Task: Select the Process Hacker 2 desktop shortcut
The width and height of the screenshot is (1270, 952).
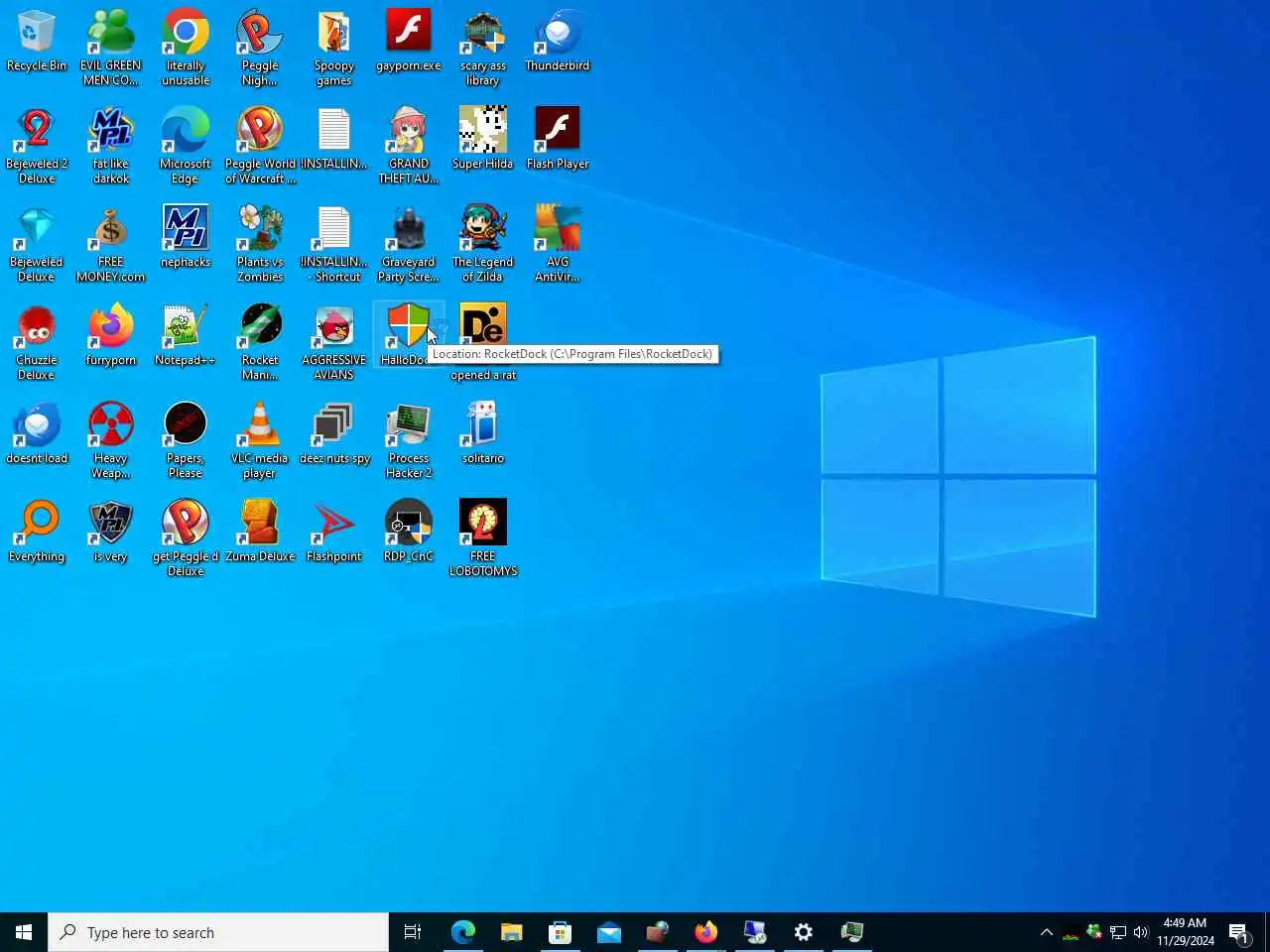Action: pos(409,440)
